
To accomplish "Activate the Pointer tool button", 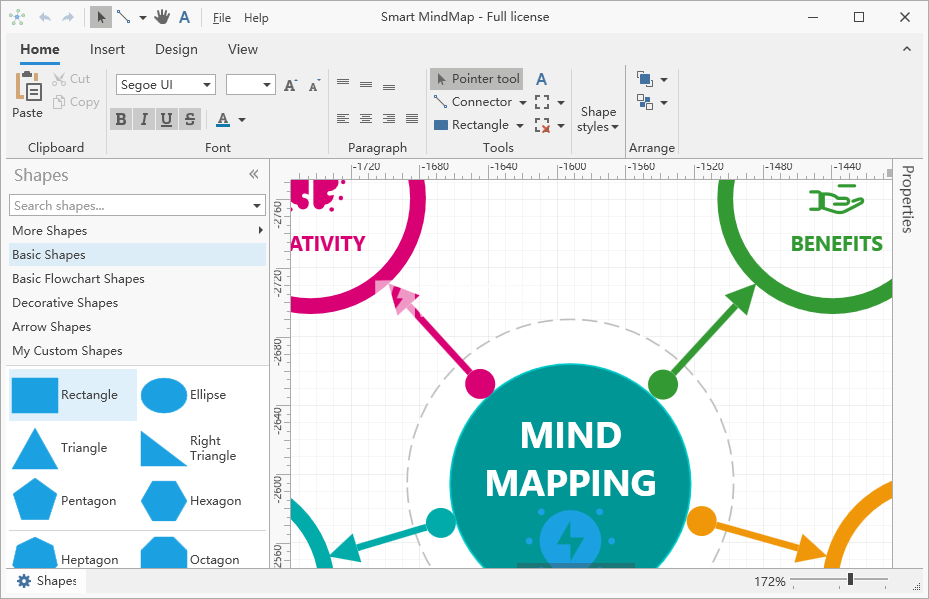I will point(477,79).
